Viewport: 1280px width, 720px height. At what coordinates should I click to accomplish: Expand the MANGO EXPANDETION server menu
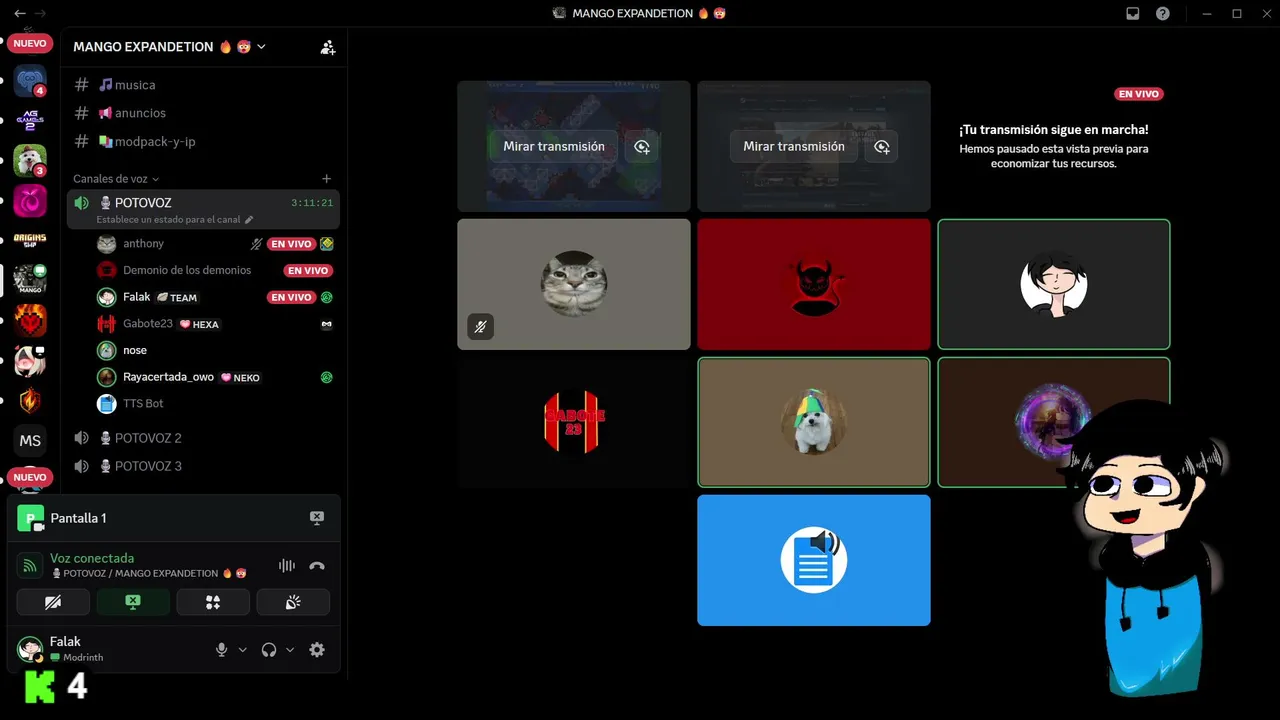coord(170,47)
